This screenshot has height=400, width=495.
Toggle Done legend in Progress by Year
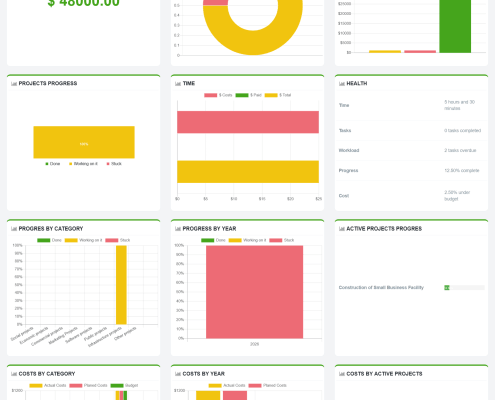tap(213, 240)
